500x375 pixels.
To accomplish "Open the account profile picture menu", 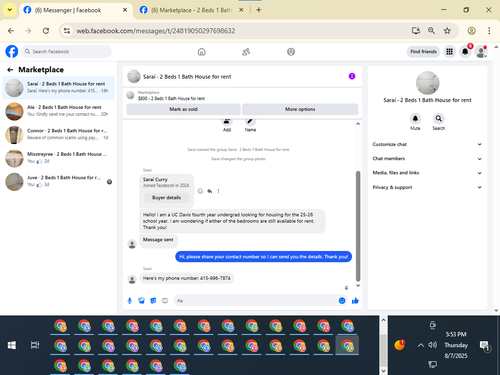I will [x=481, y=52].
